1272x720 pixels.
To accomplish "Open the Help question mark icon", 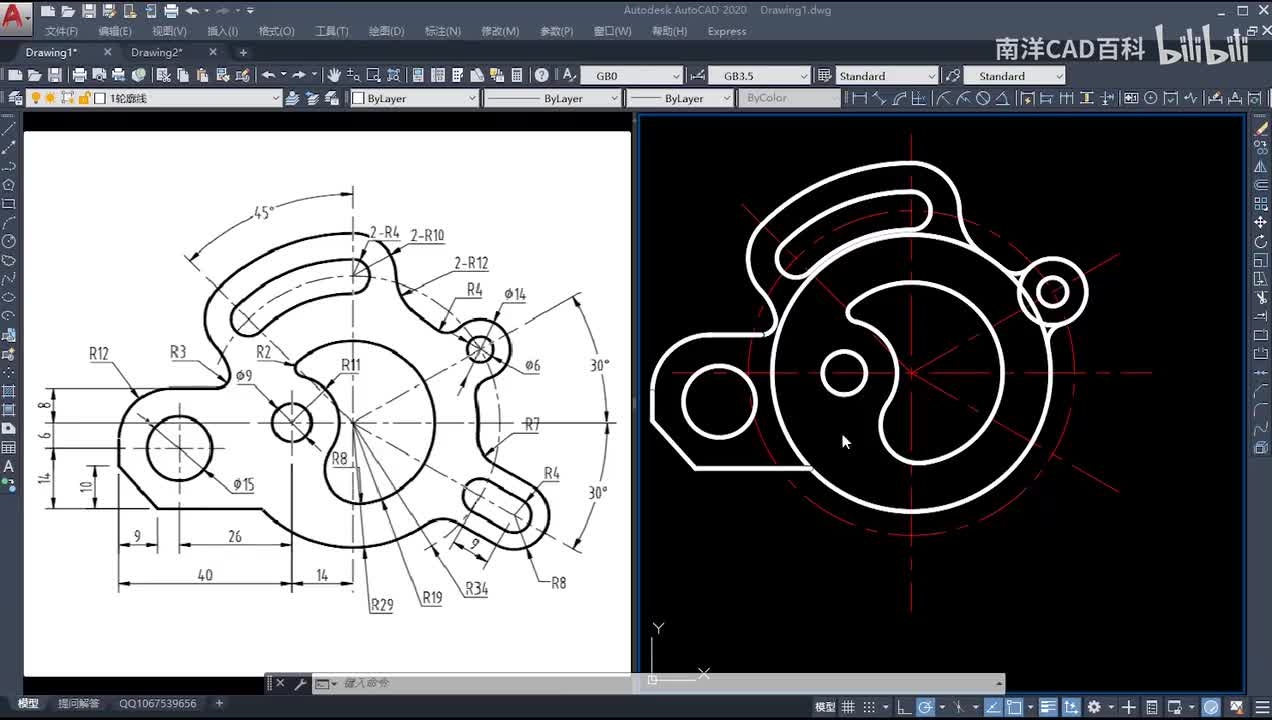I will click(541, 75).
